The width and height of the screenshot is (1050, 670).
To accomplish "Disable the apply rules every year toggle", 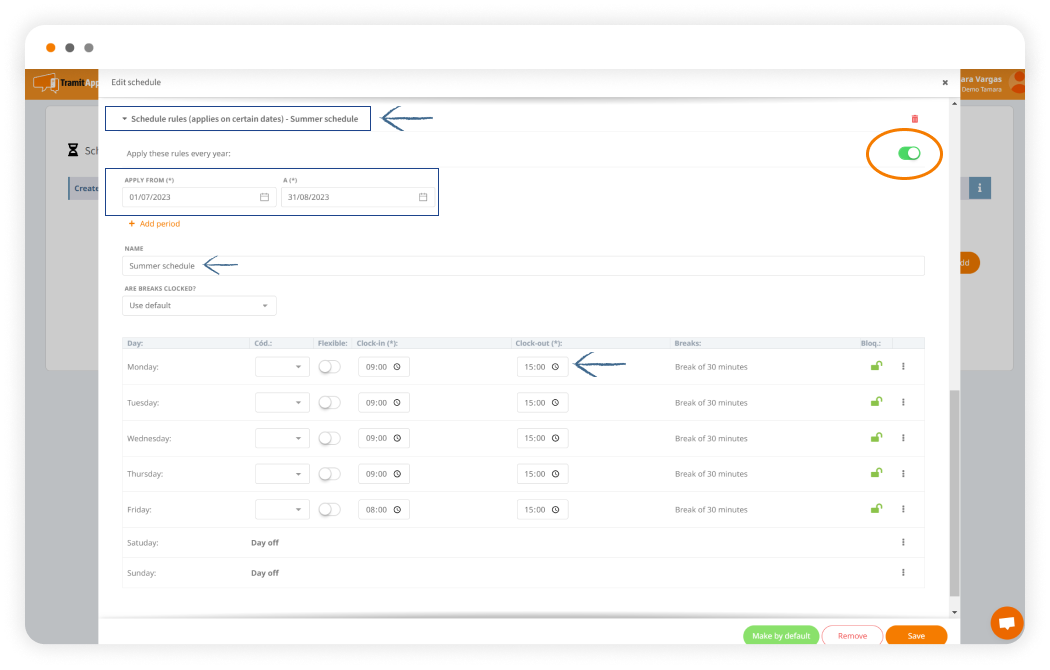I will click(x=908, y=153).
